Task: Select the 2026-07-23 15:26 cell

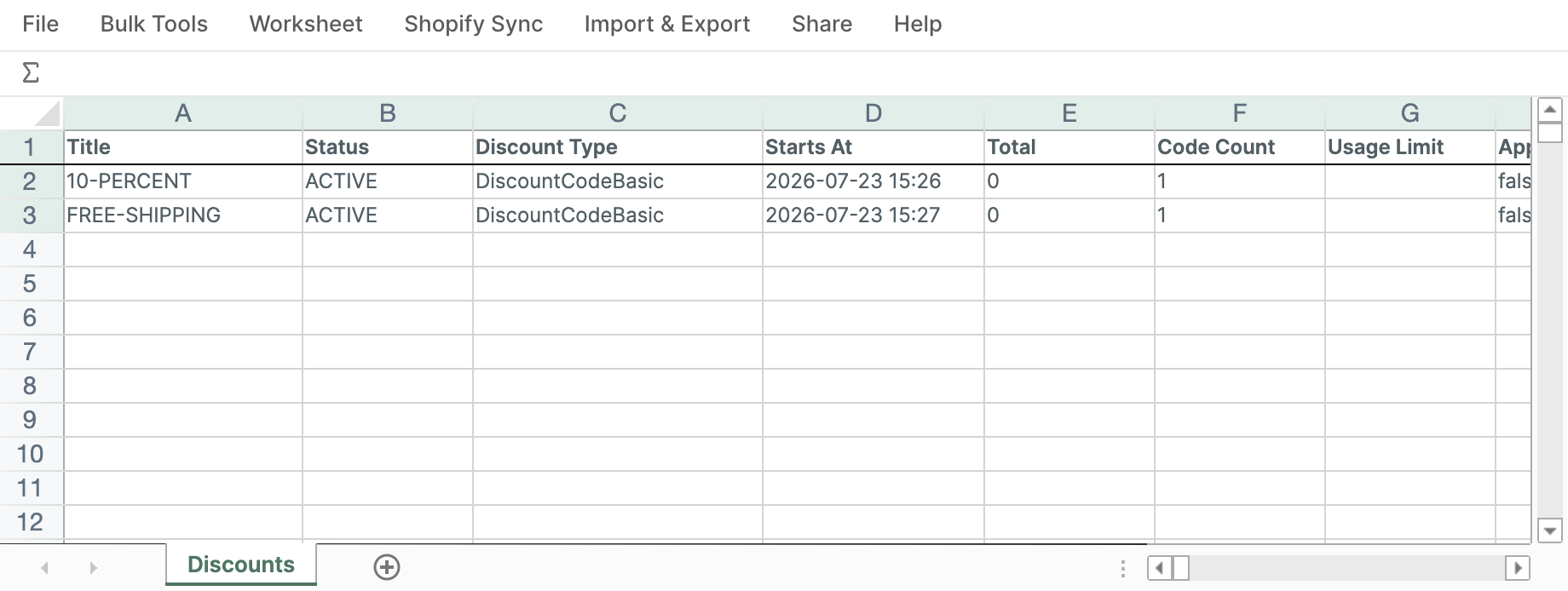Action: pos(873,181)
